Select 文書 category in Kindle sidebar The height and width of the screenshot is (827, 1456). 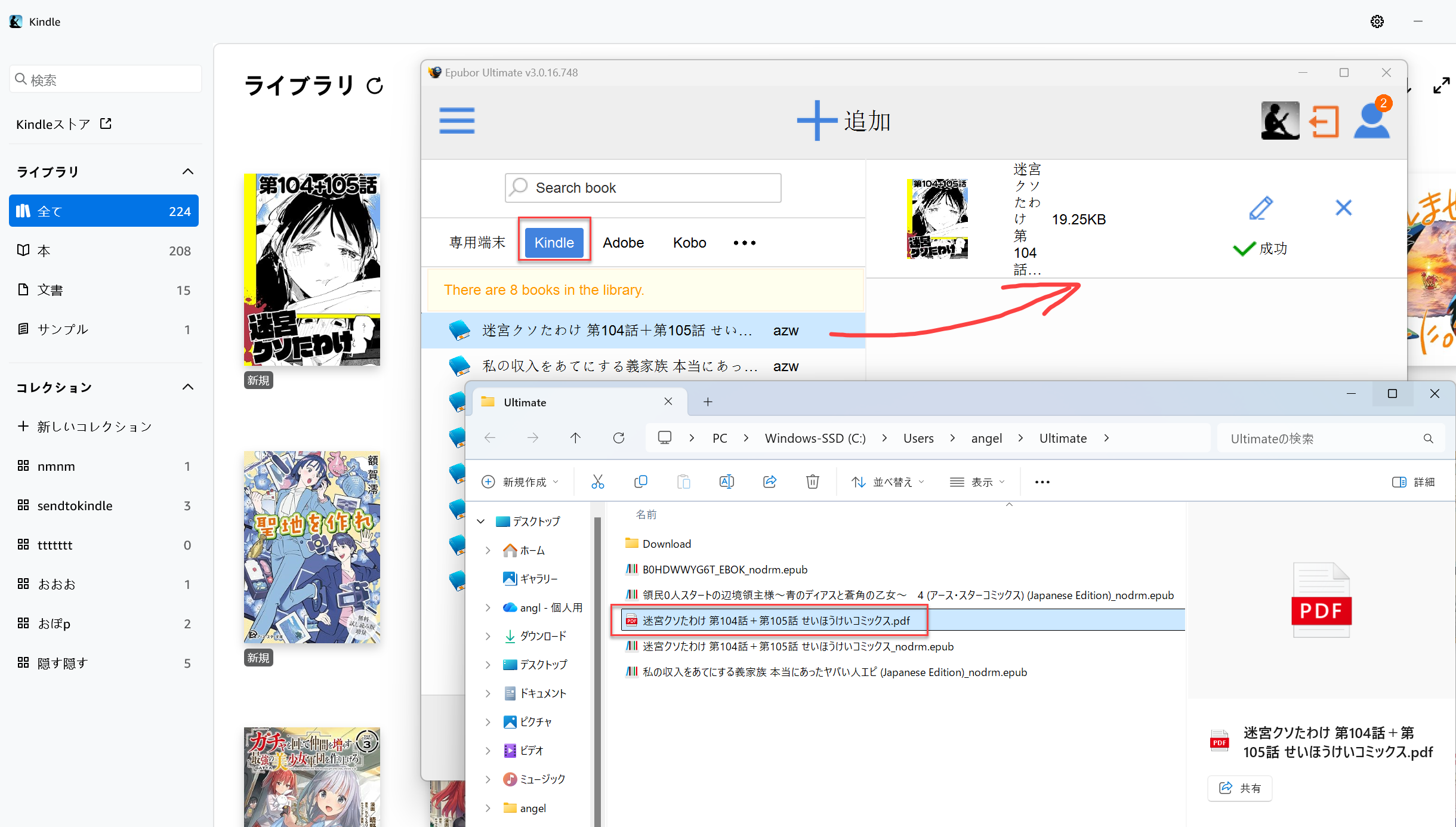(x=104, y=290)
